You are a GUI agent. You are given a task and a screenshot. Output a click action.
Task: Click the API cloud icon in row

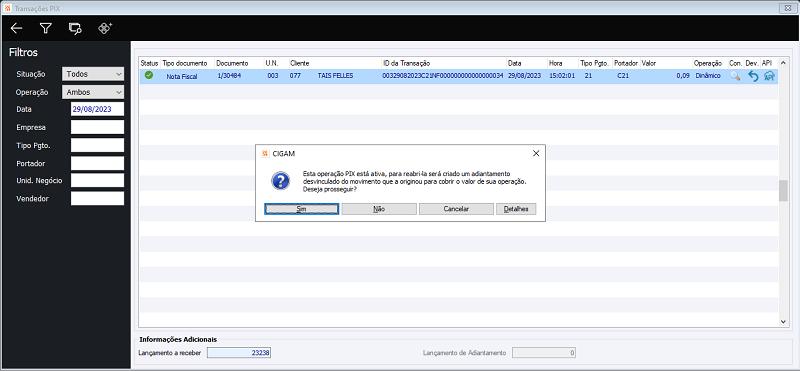tap(769, 76)
